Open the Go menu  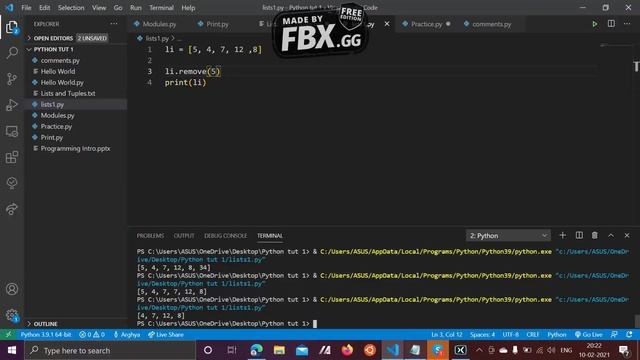click(x=118, y=8)
